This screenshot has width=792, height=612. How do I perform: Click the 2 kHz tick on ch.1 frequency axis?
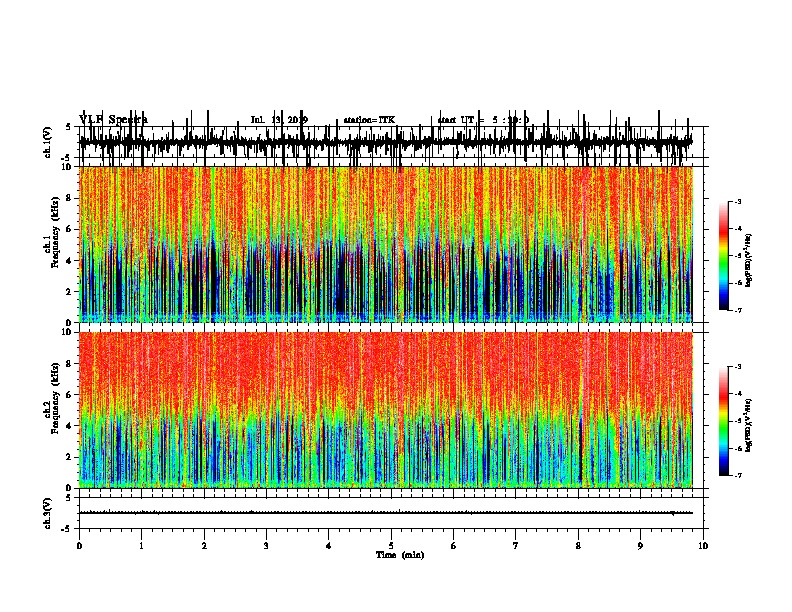70,292
